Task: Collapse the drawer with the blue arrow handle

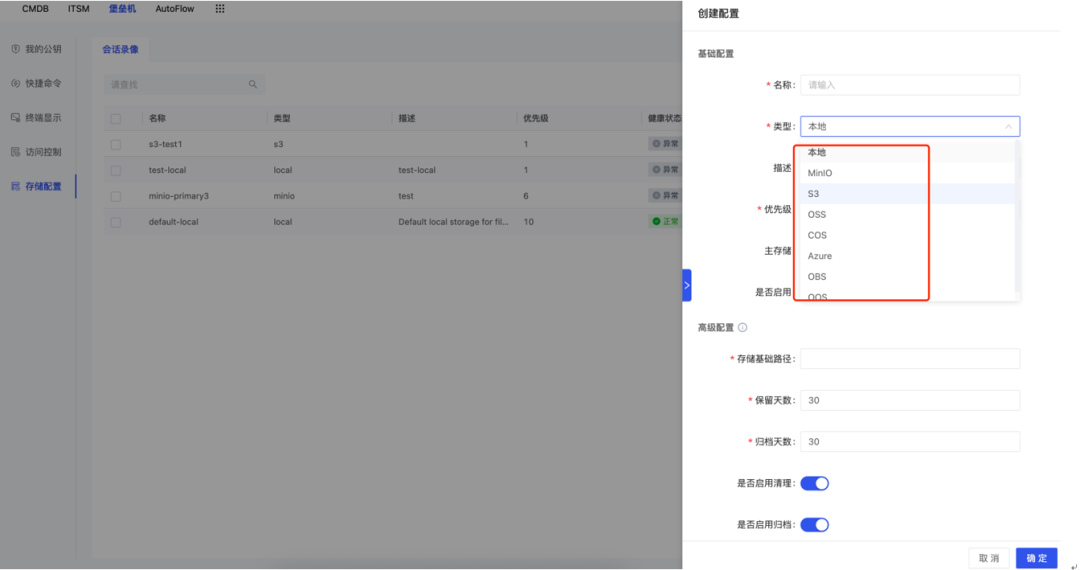Action: [x=687, y=285]
